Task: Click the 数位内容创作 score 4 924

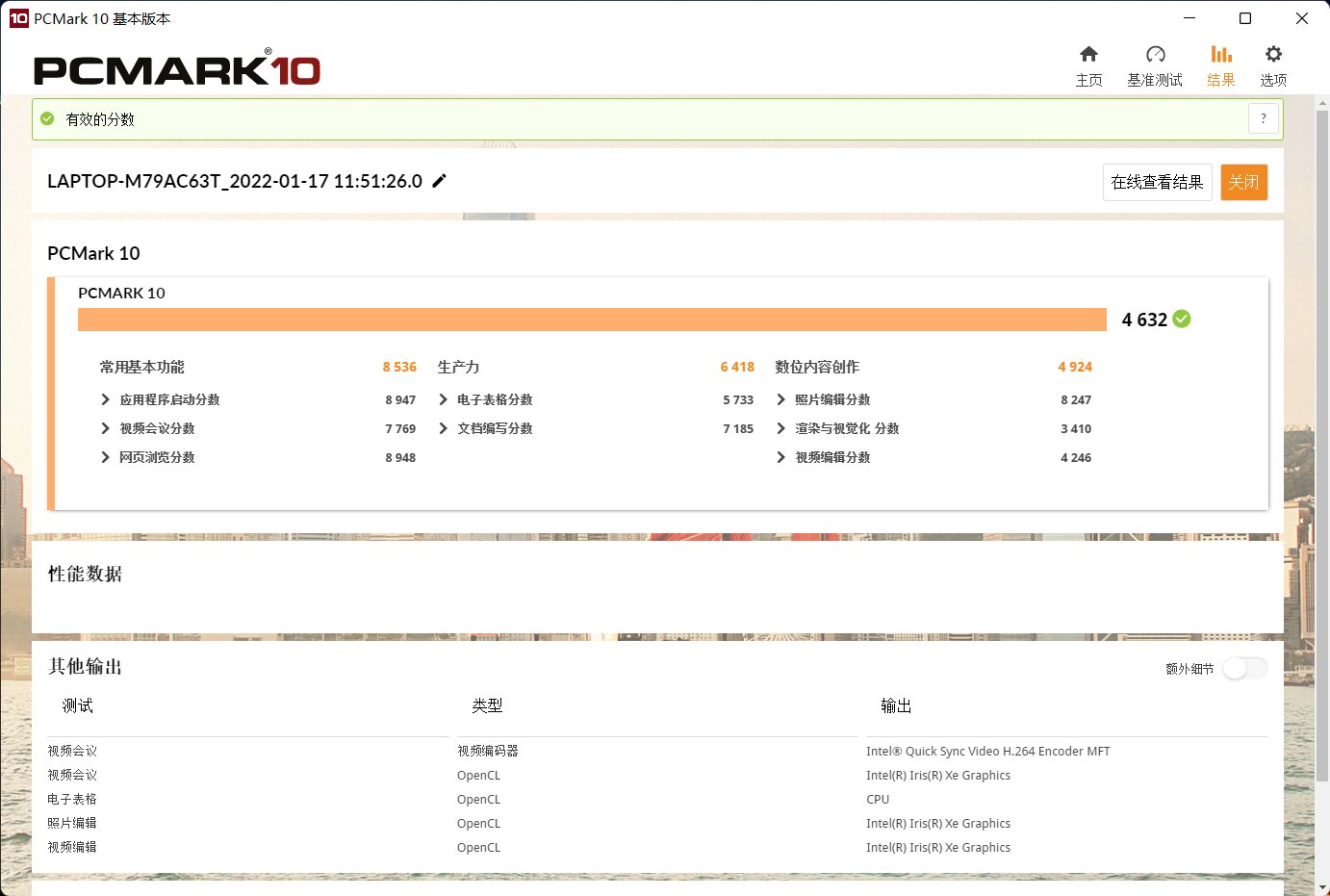Action: (1075, 367)
